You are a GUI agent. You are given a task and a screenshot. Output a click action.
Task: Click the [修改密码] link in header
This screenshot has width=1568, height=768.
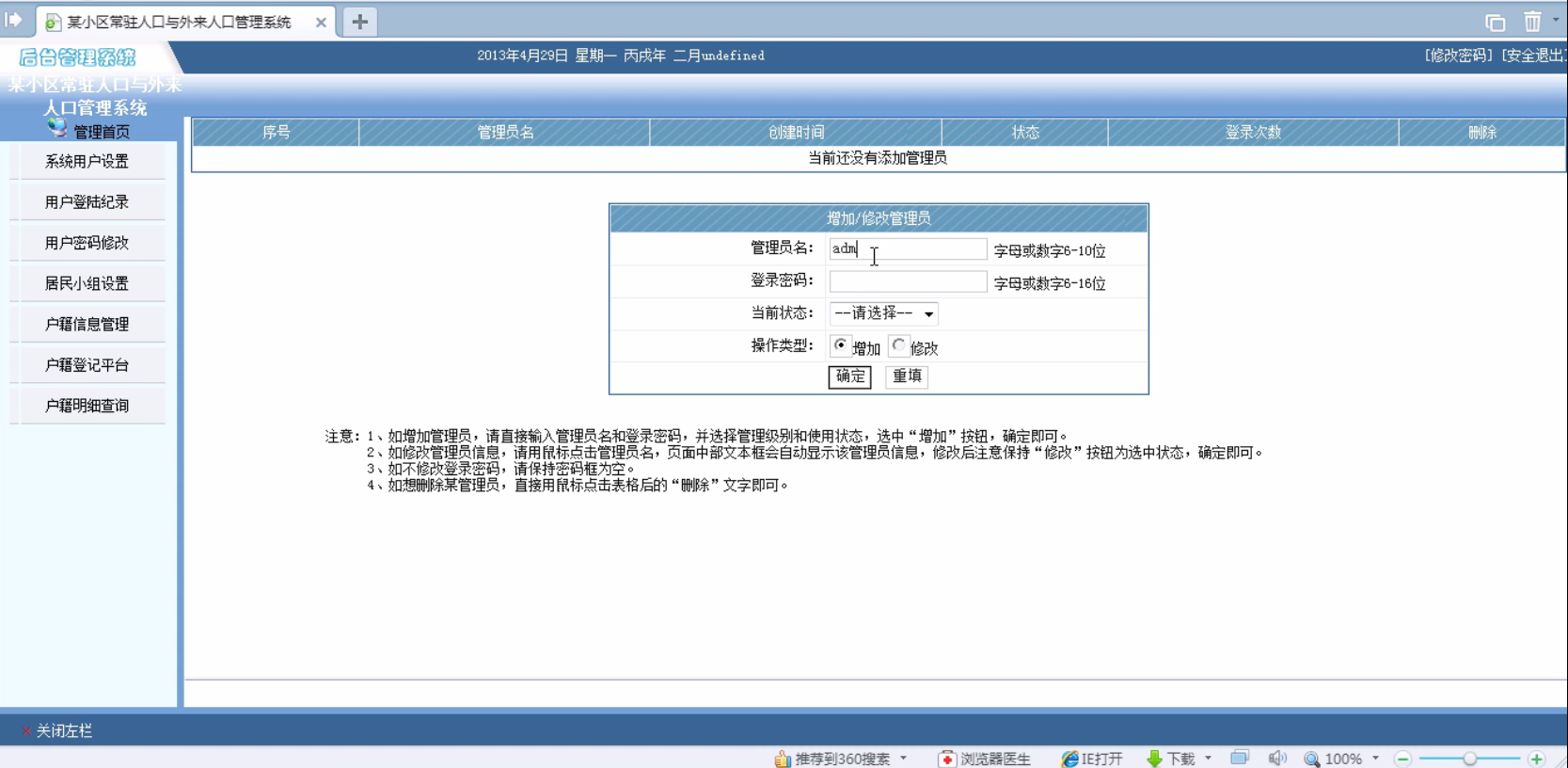(1459, 56)
